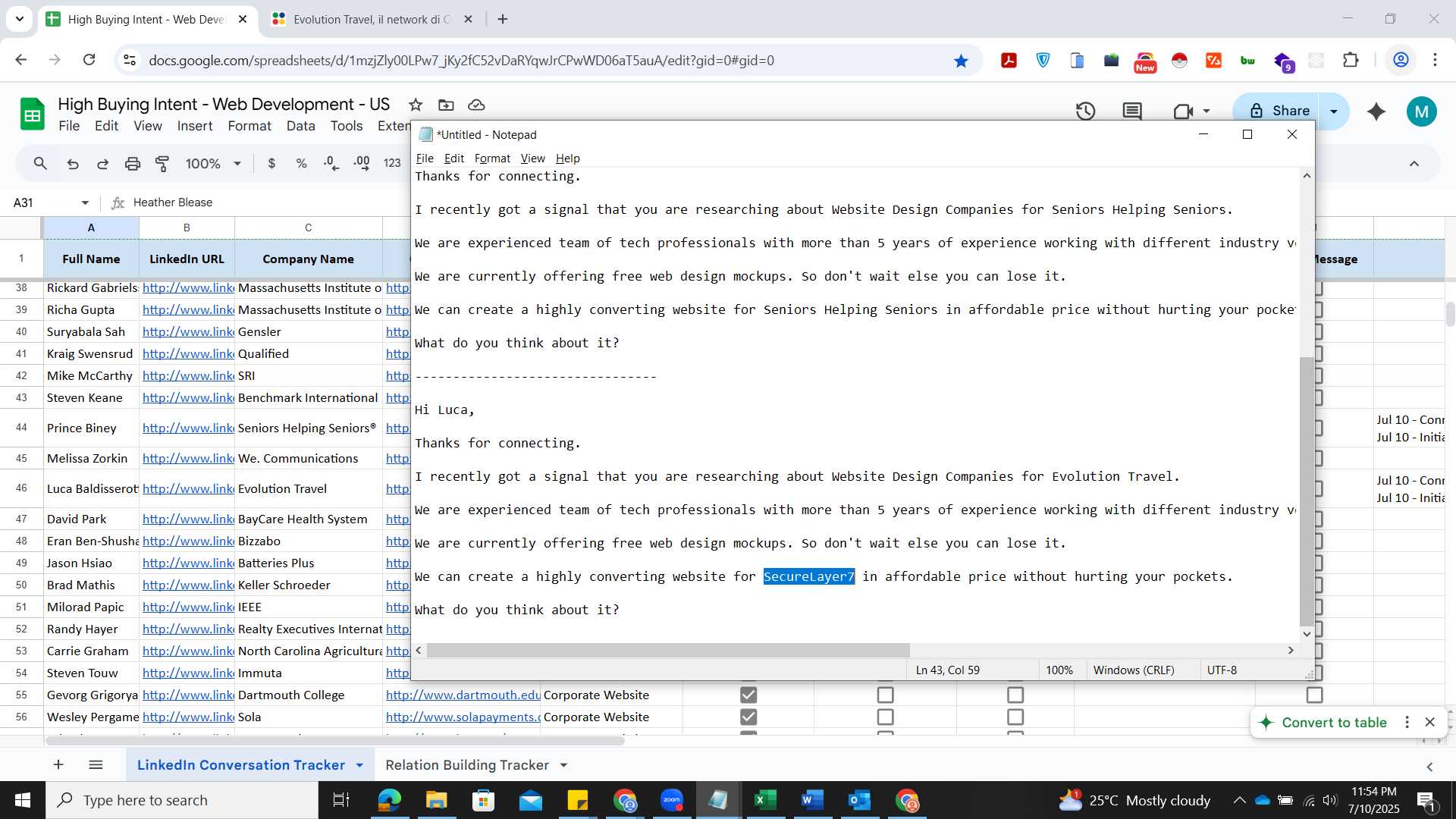Star the High Buying Intent spreadsheet
The width and height of the screenshot is (1456, 819).
[416, 105]
